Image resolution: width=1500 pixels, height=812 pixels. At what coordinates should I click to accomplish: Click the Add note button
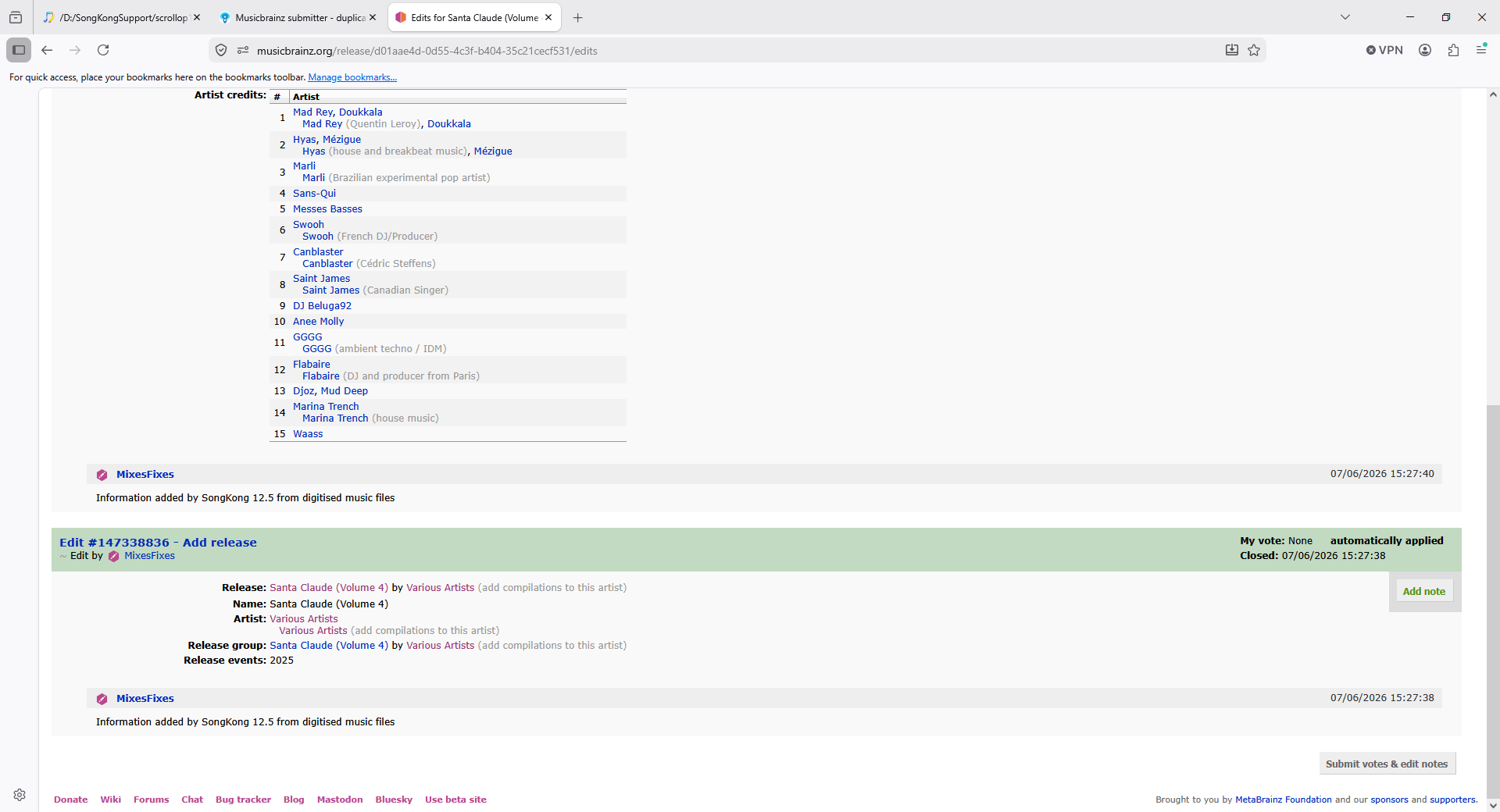(x=1423, y=592)
